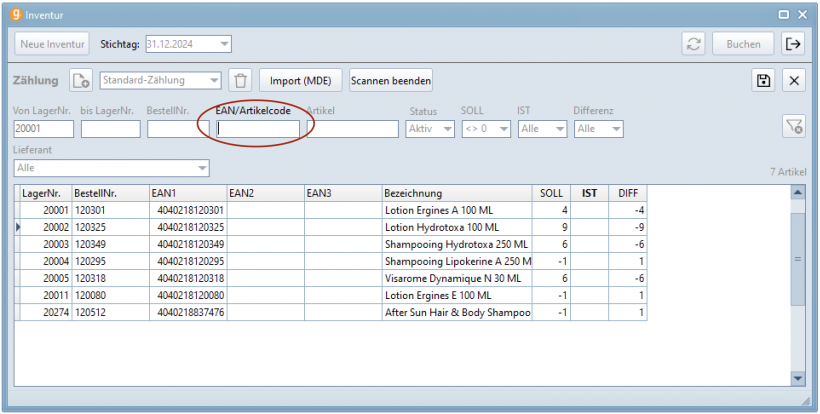Click the exit window icon
The width and height of the screenshot is (820, 414).
[793, 44]
